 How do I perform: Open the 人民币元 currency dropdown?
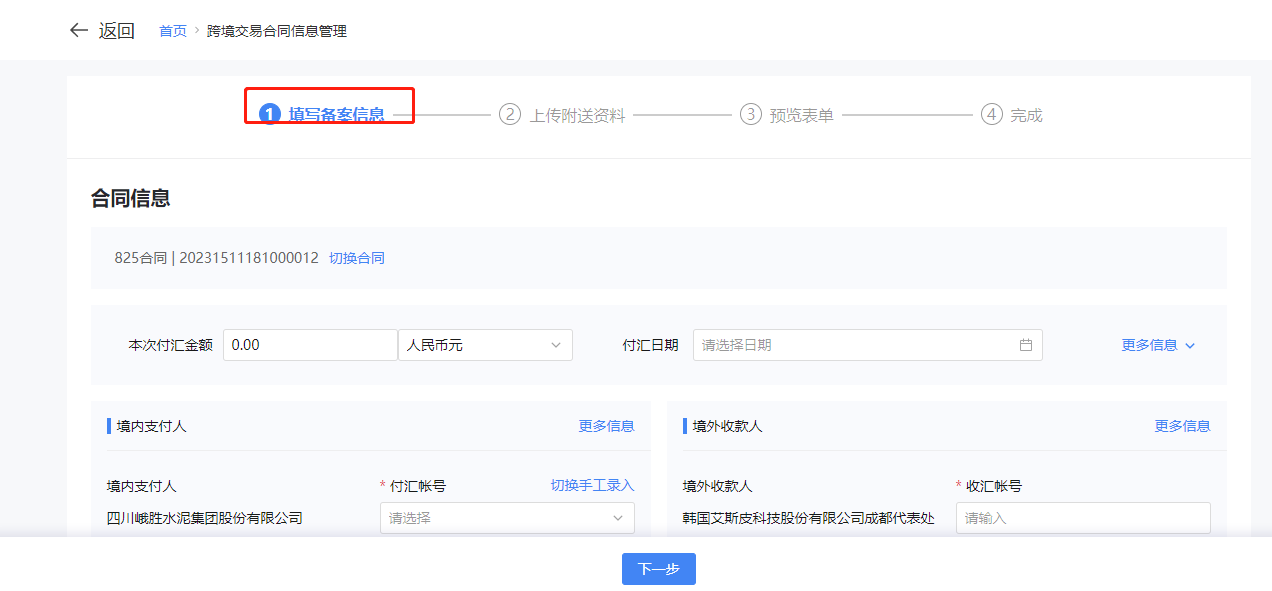485,345
